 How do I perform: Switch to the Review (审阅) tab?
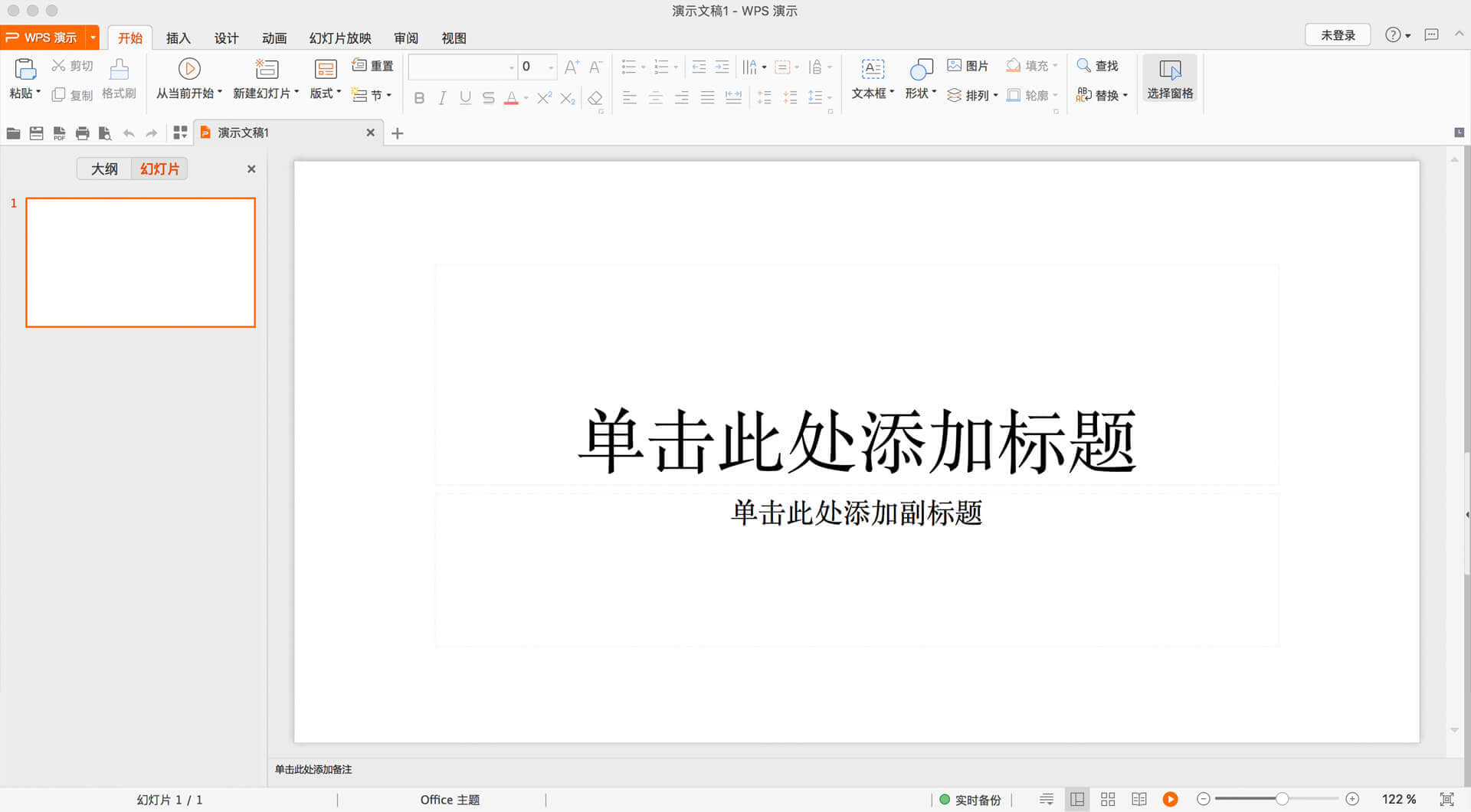coord(406,38)
